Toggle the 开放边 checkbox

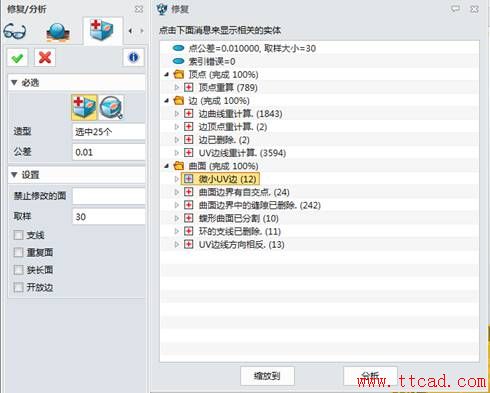[x=18, y=287]
